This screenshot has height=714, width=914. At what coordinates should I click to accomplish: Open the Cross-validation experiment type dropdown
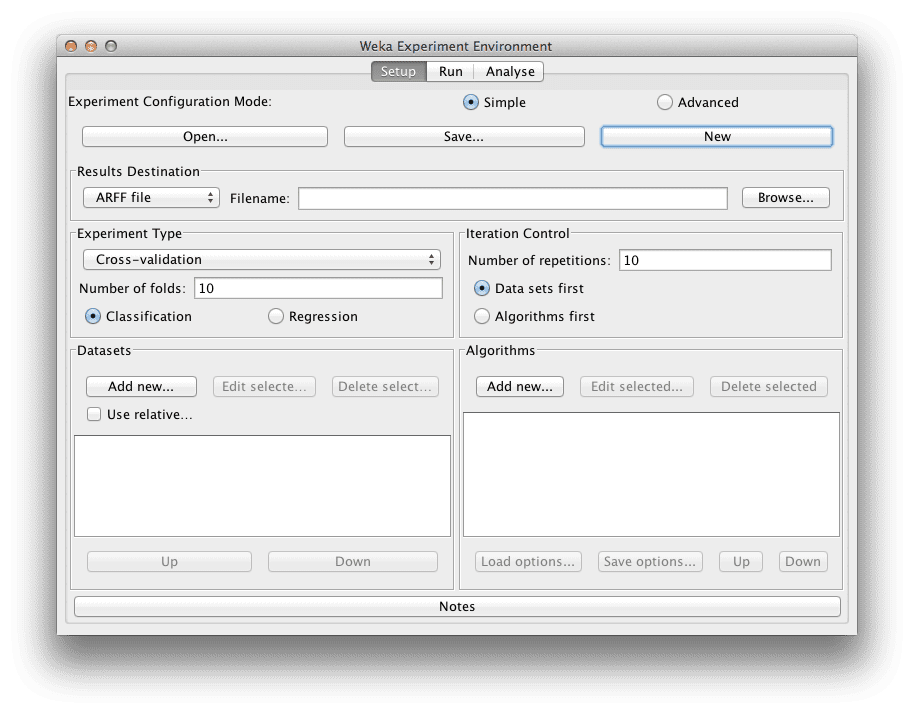point(262,259)
